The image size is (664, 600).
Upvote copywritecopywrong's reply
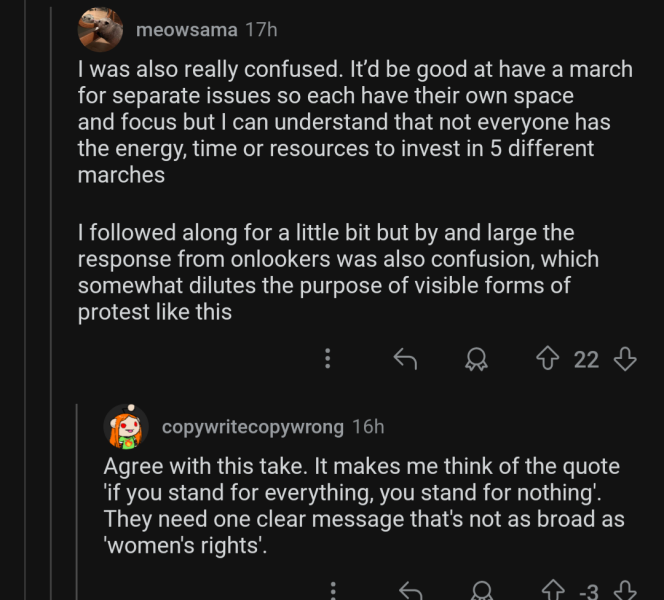coord(553,591)
